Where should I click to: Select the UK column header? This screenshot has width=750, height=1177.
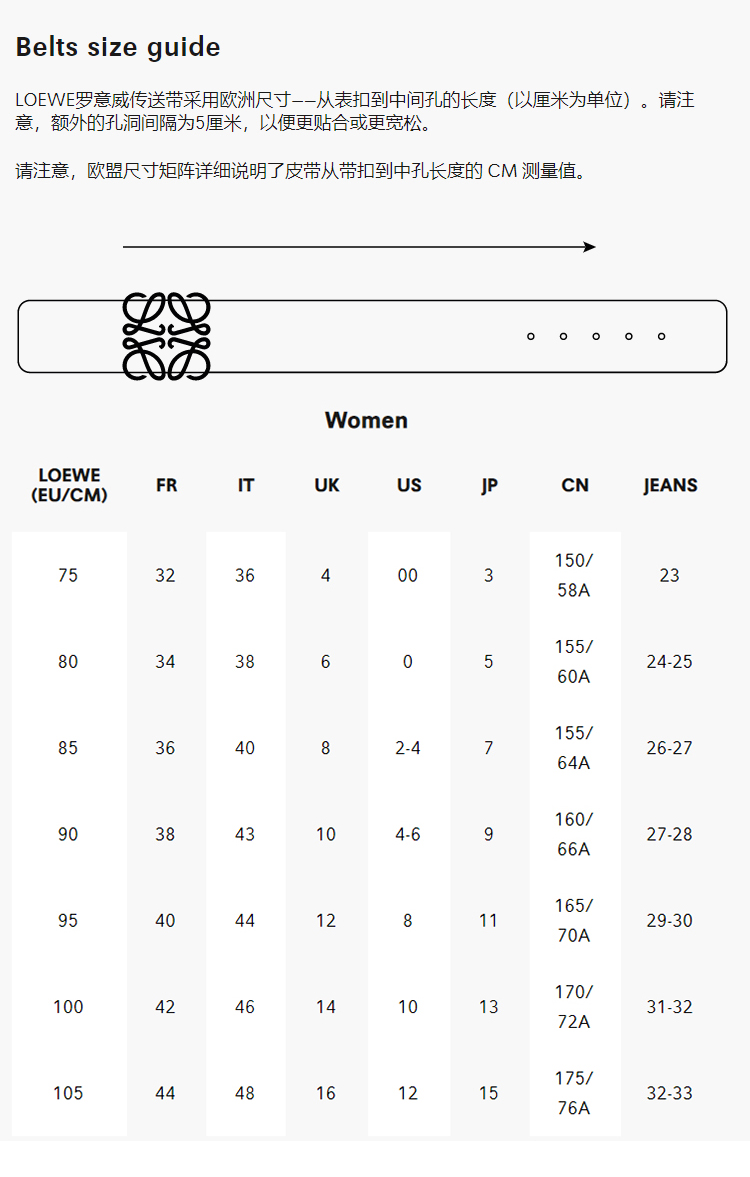tap(327, 485)
